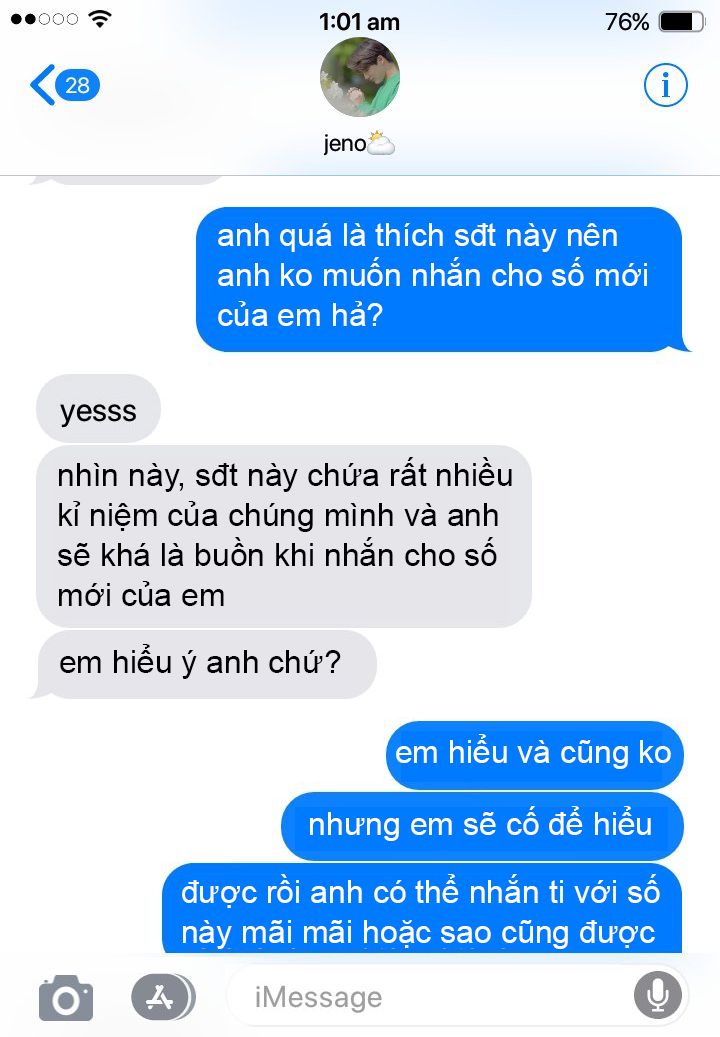Tap the blue message starting "anh quá là thích"
720x1037 pixels.
pos(442,278)
